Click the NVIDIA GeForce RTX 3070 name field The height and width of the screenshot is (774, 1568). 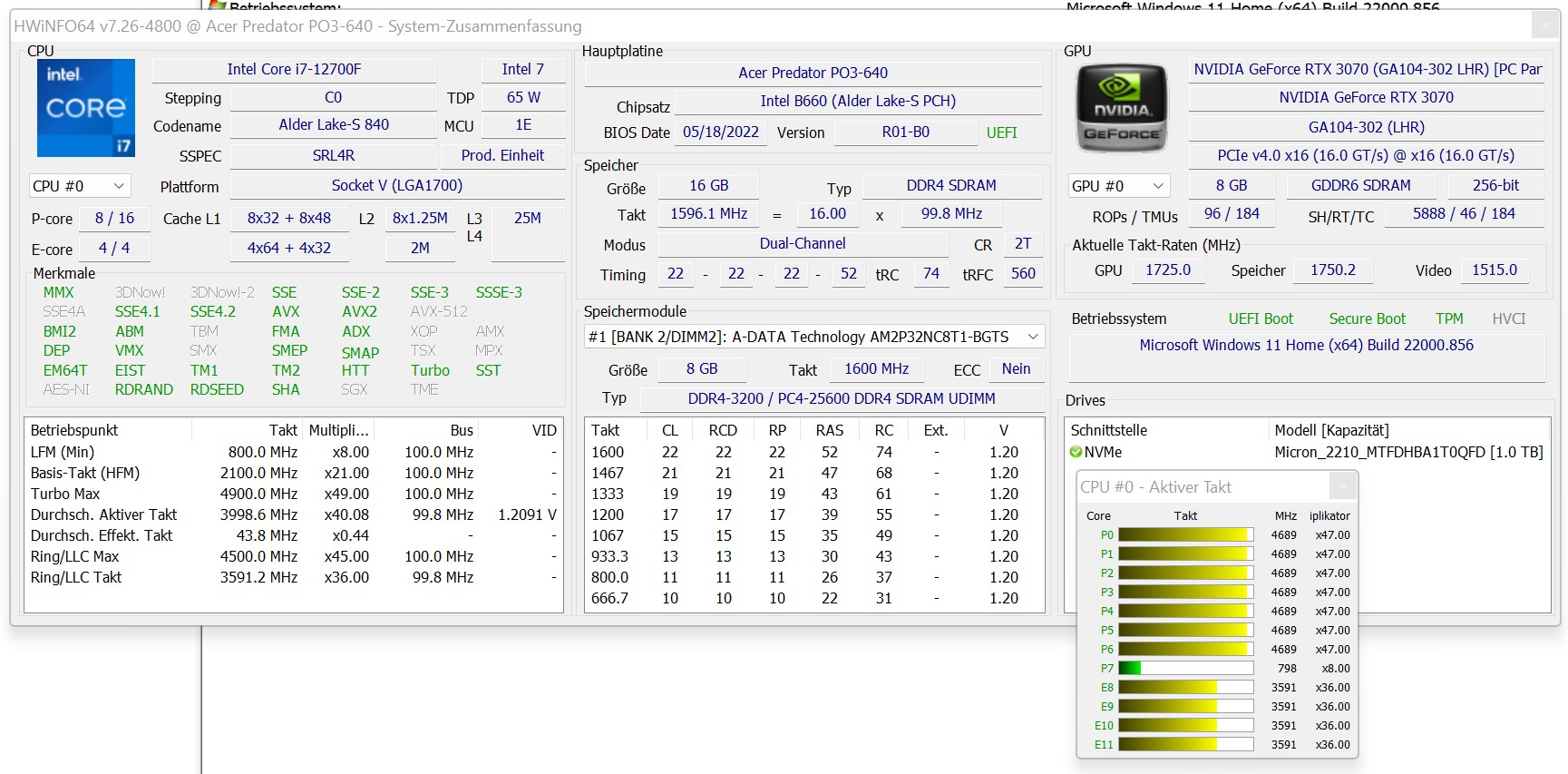[x=1366, y=98]
